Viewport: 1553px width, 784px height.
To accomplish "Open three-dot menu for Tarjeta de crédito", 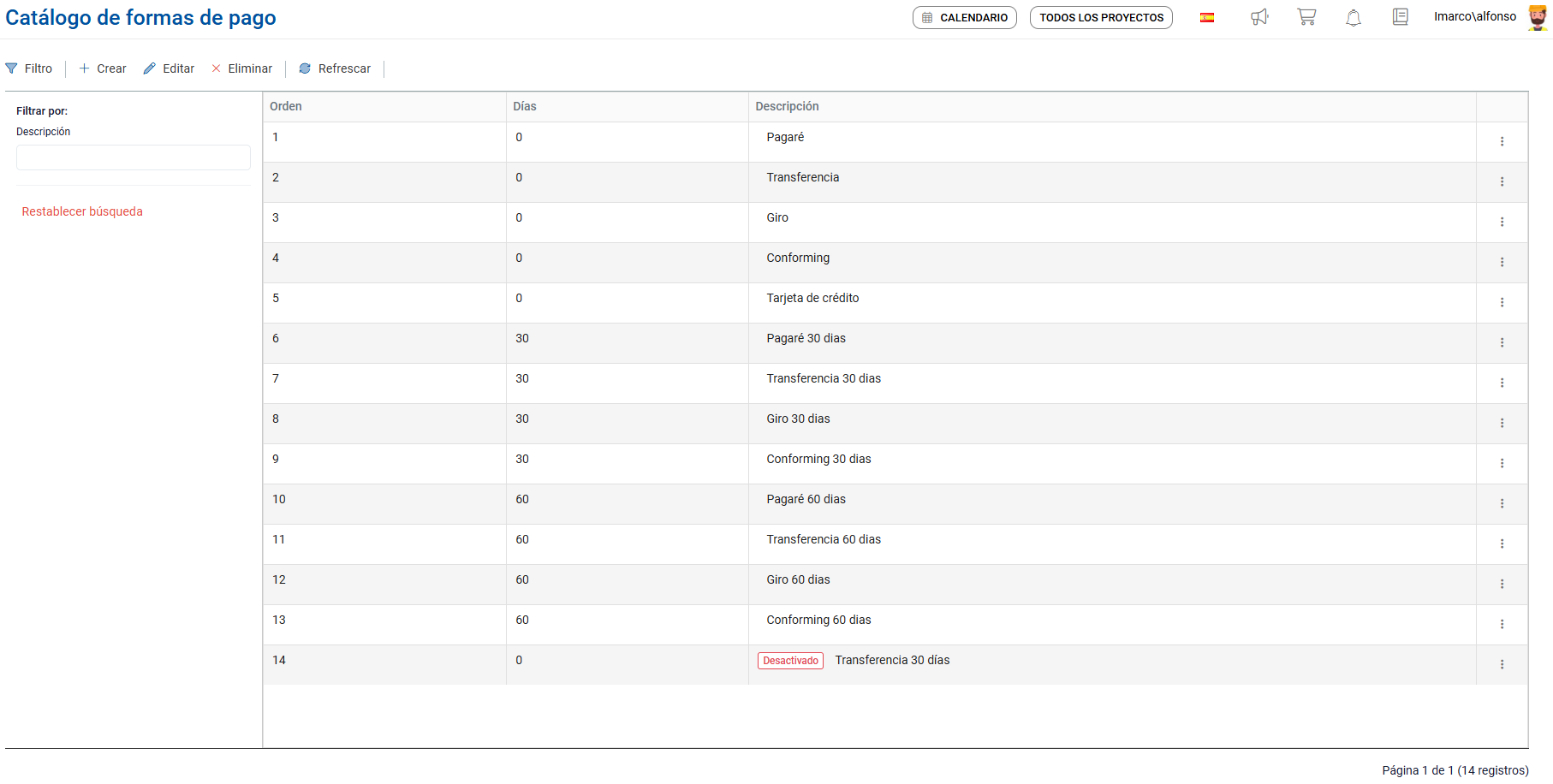I will coord(1502,302).
